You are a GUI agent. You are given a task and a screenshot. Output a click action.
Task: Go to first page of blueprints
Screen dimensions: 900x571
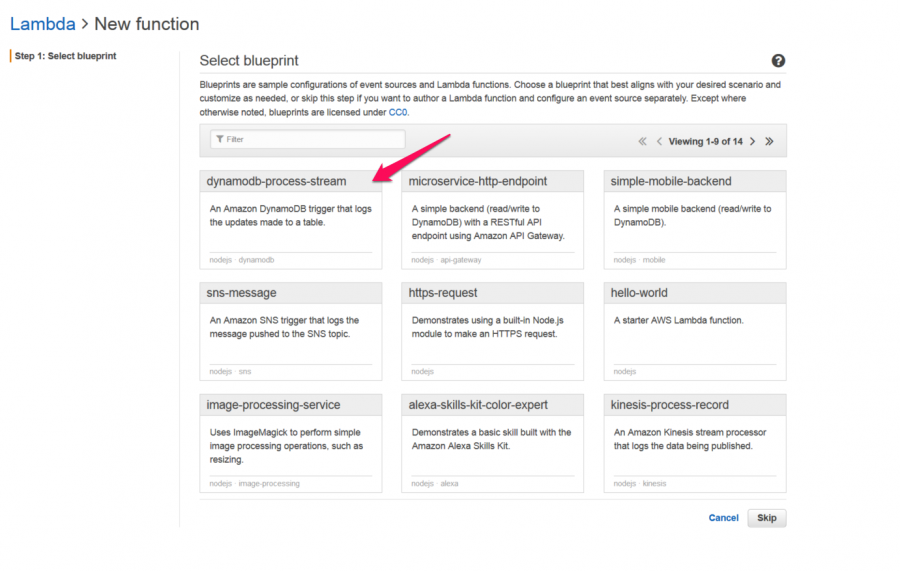(x=642, y=141)
